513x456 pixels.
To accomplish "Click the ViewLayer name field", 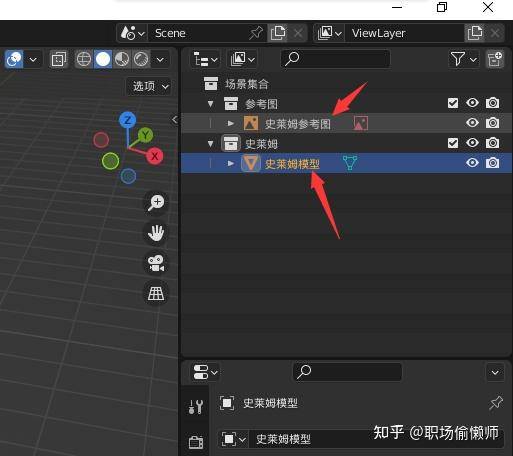I will 404,33.
